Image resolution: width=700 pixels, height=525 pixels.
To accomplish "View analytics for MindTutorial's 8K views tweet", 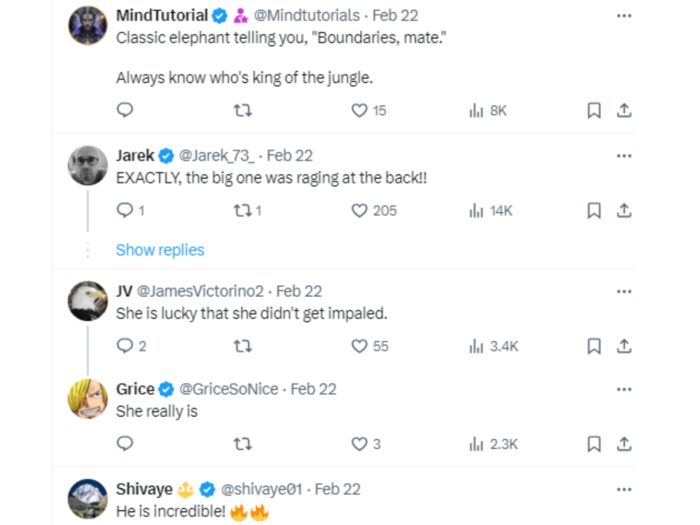I will pos(476,110).
